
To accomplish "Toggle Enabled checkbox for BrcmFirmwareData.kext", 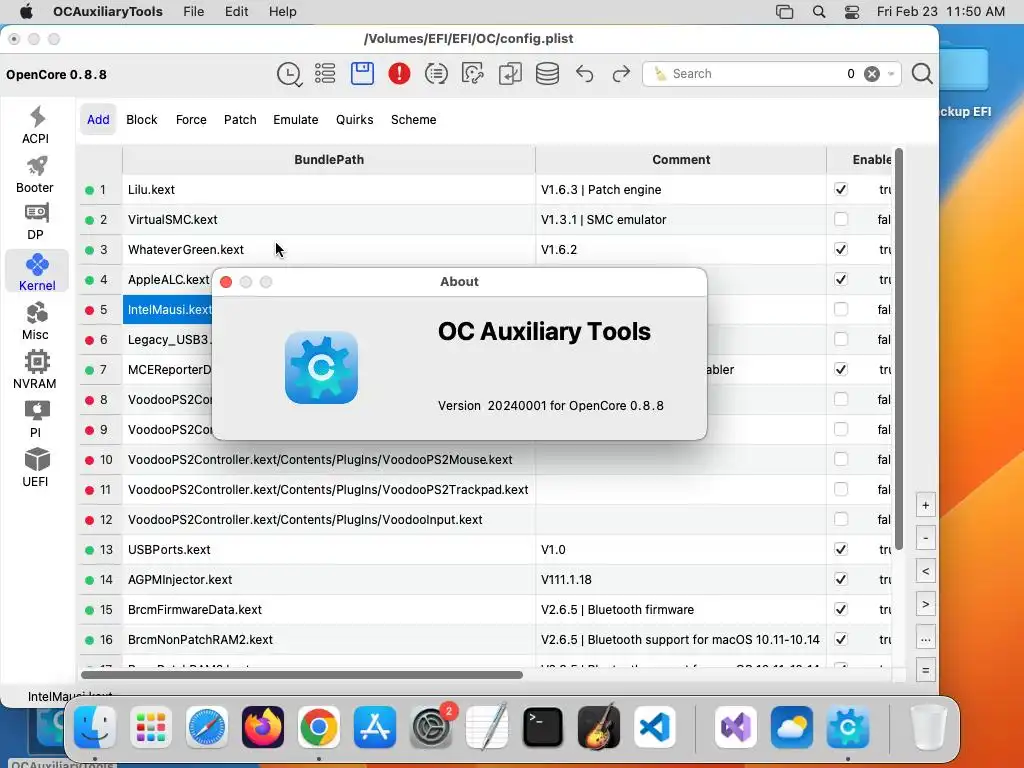I will (841, 609).
